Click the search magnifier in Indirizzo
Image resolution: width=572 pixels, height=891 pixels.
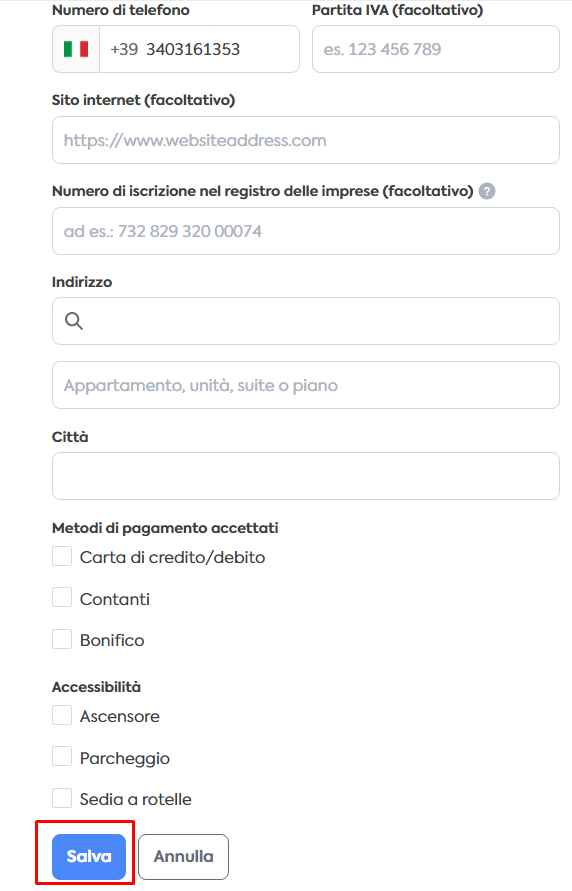(x=74, y=321)
